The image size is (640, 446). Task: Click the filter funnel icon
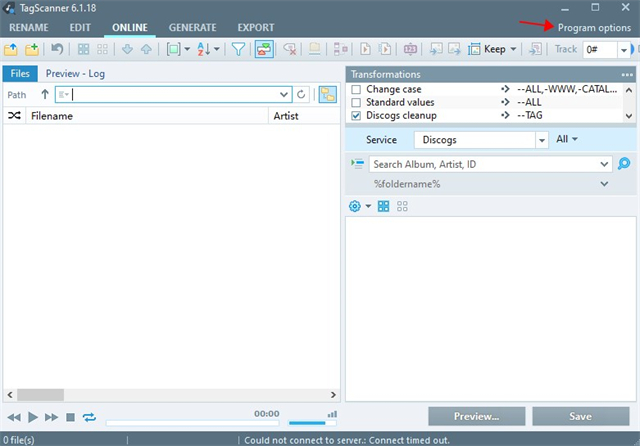pyautogui.click(x=239, y=48)
